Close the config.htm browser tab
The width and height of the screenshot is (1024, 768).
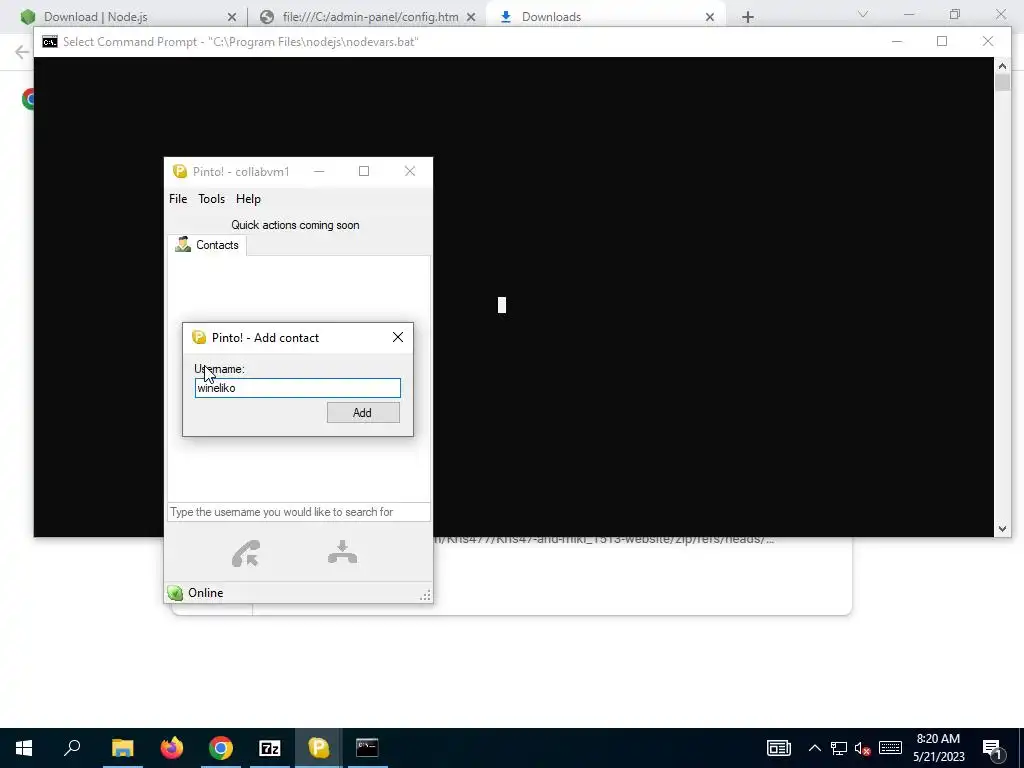[471, 17]
